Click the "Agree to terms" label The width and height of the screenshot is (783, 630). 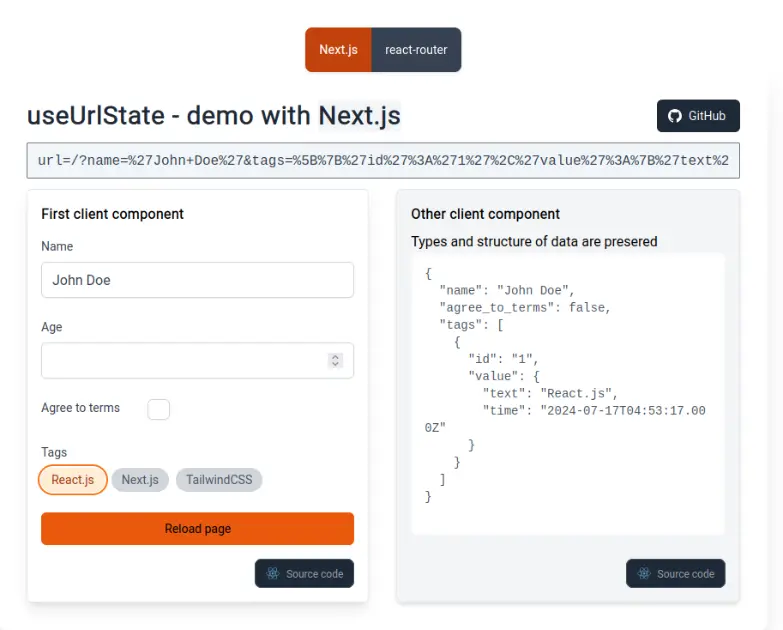coord(80,408)
